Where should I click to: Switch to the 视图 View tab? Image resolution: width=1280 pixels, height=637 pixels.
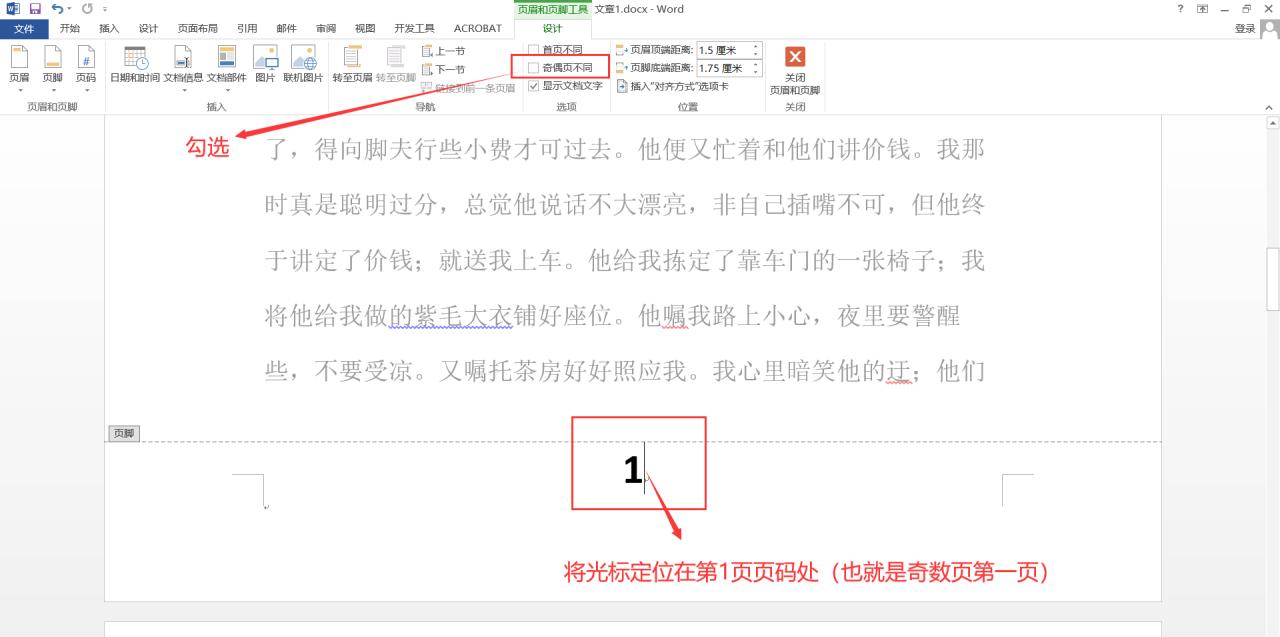365,29
